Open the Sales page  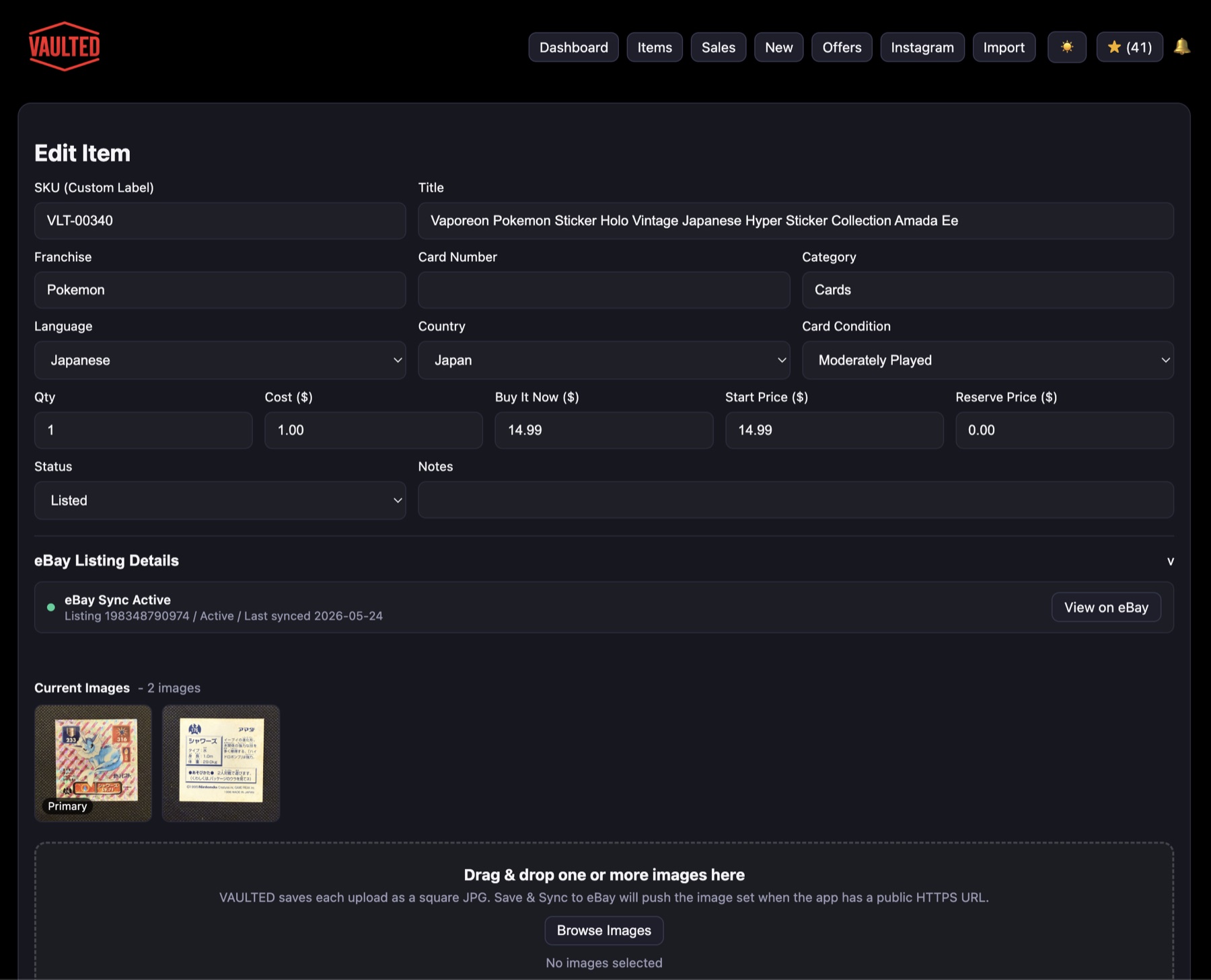719,47
